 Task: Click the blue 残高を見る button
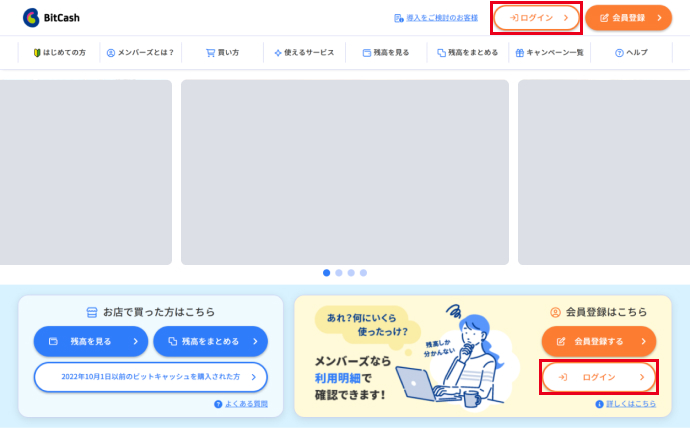pyautogui.click(x=91, y=341)
